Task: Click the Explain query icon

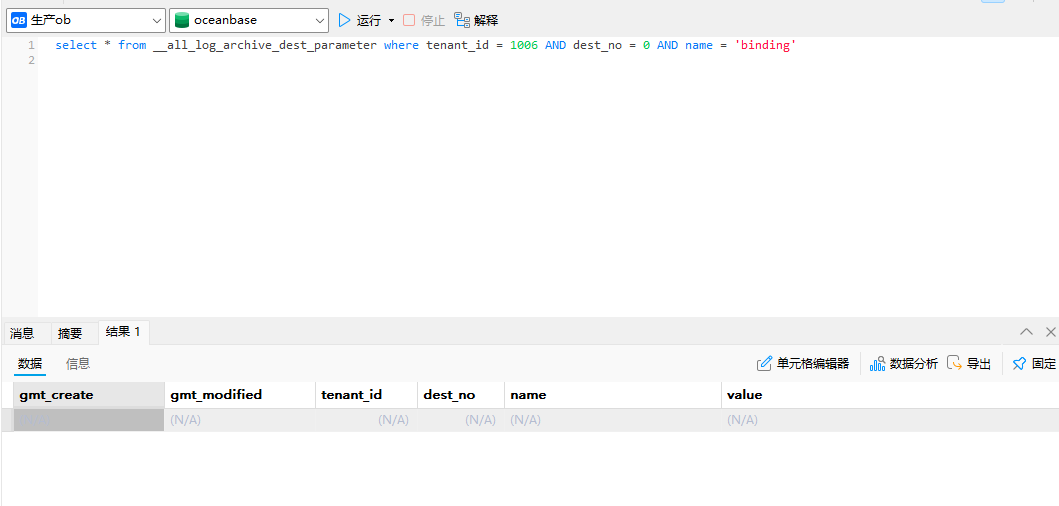Action: pos(461,20)
